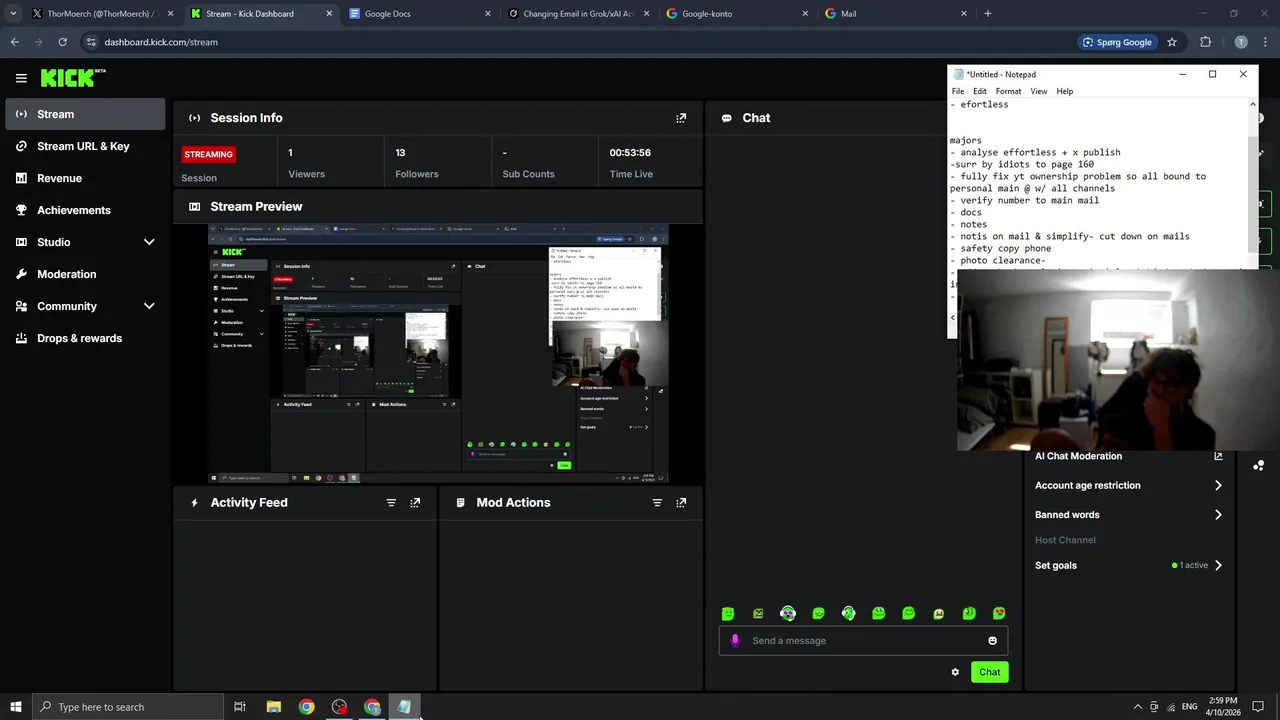Viewport: 1280px width, 720px height.
Task: Open Notepad View menu
Action: tap(1039, 91)
